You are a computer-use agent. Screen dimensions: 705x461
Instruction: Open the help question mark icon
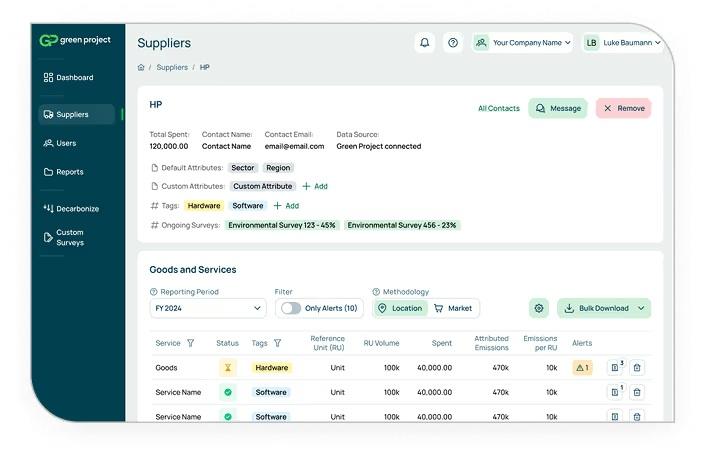[453, 43]
